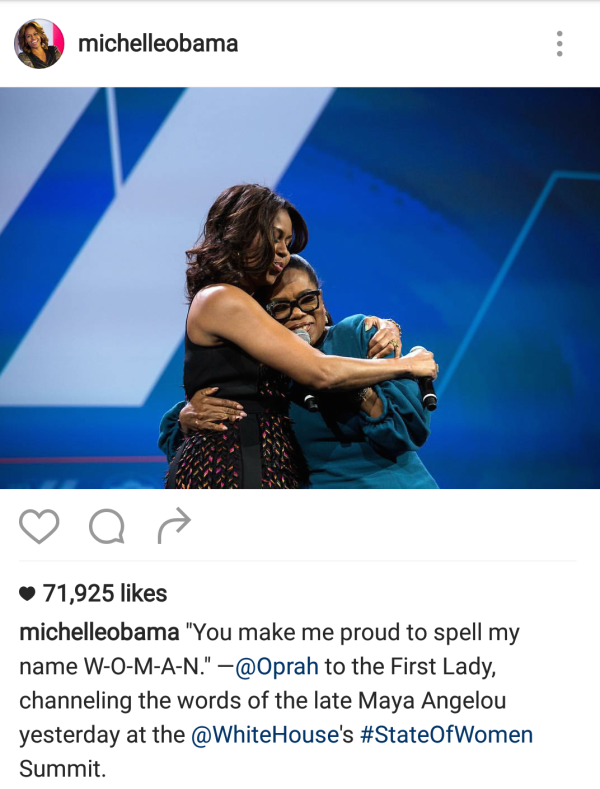Like the post with the heart outline icon
The width and height of the screenshot is (600, 789).
[x=39, y=526]
